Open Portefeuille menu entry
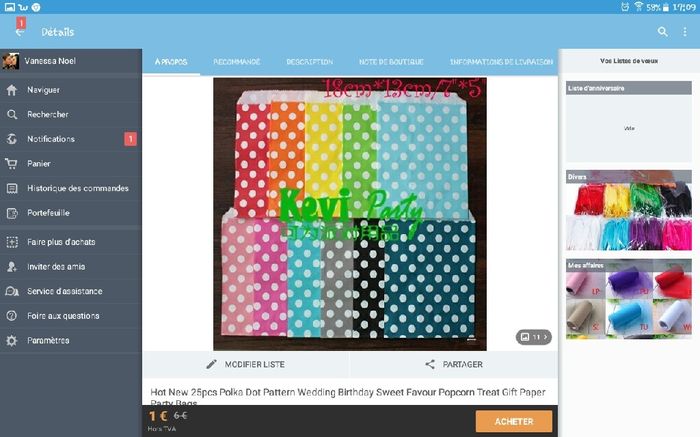This screenshot has width=700, height=437. click(x=71, y=213)
